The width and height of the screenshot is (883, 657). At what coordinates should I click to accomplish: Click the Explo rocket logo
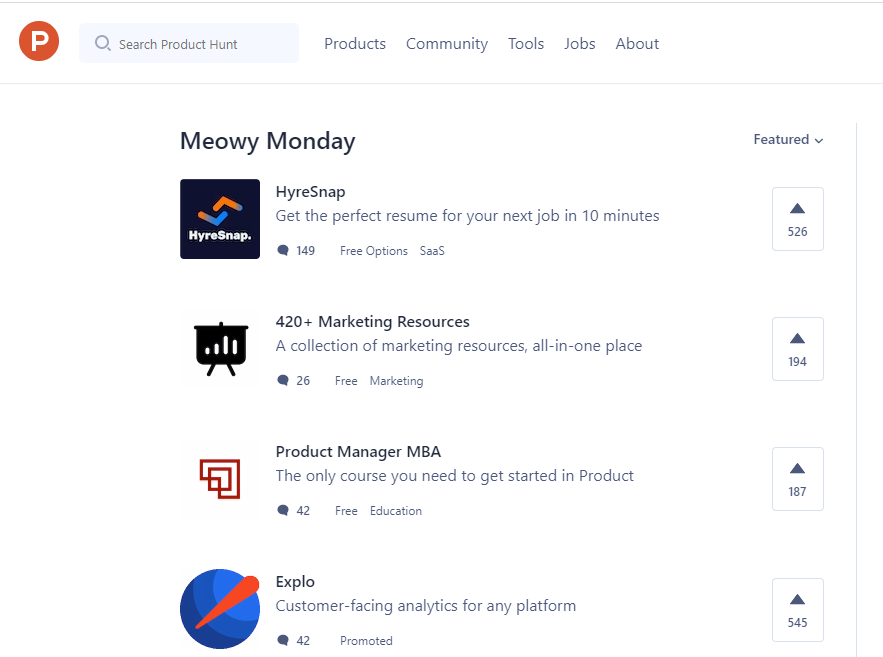point(219,608)
